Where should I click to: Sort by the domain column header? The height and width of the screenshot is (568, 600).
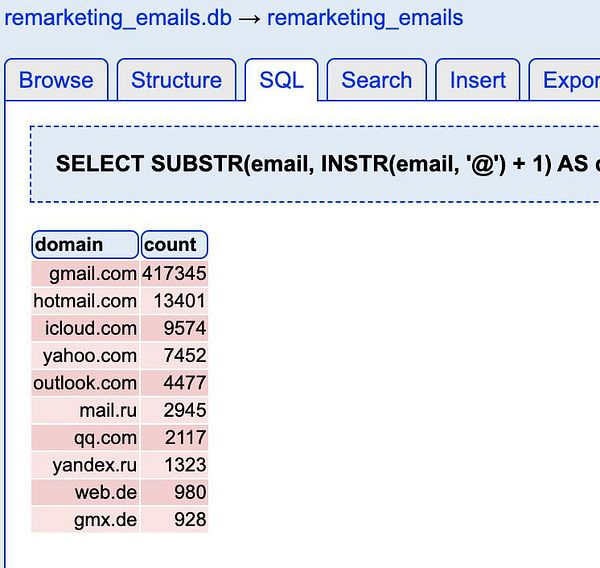tap(85, 244)
